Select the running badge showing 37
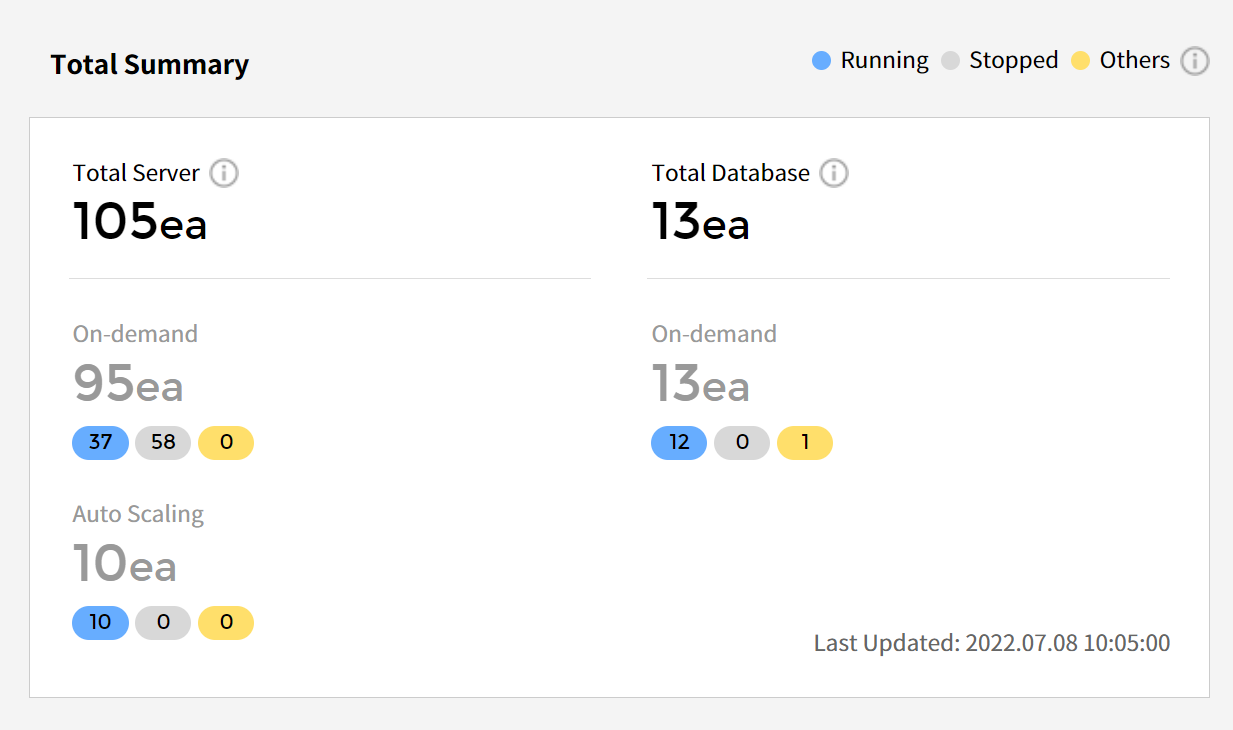The image size is (1233, 730). [100, 442]
